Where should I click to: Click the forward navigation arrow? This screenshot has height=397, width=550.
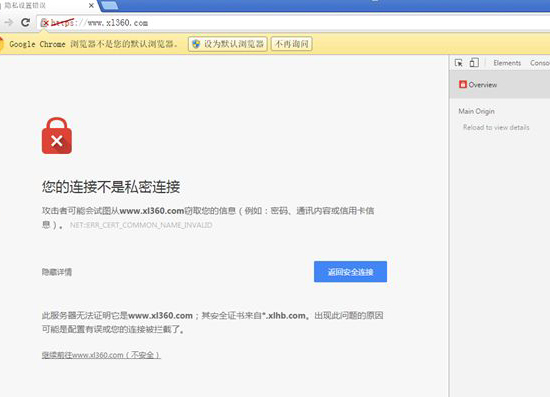[9, 23]
